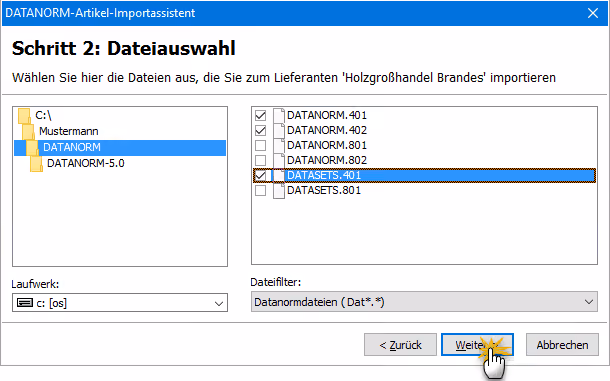Open the Laufwerk drive dropdown
610x381 pixels.
[x=219, y=303]
